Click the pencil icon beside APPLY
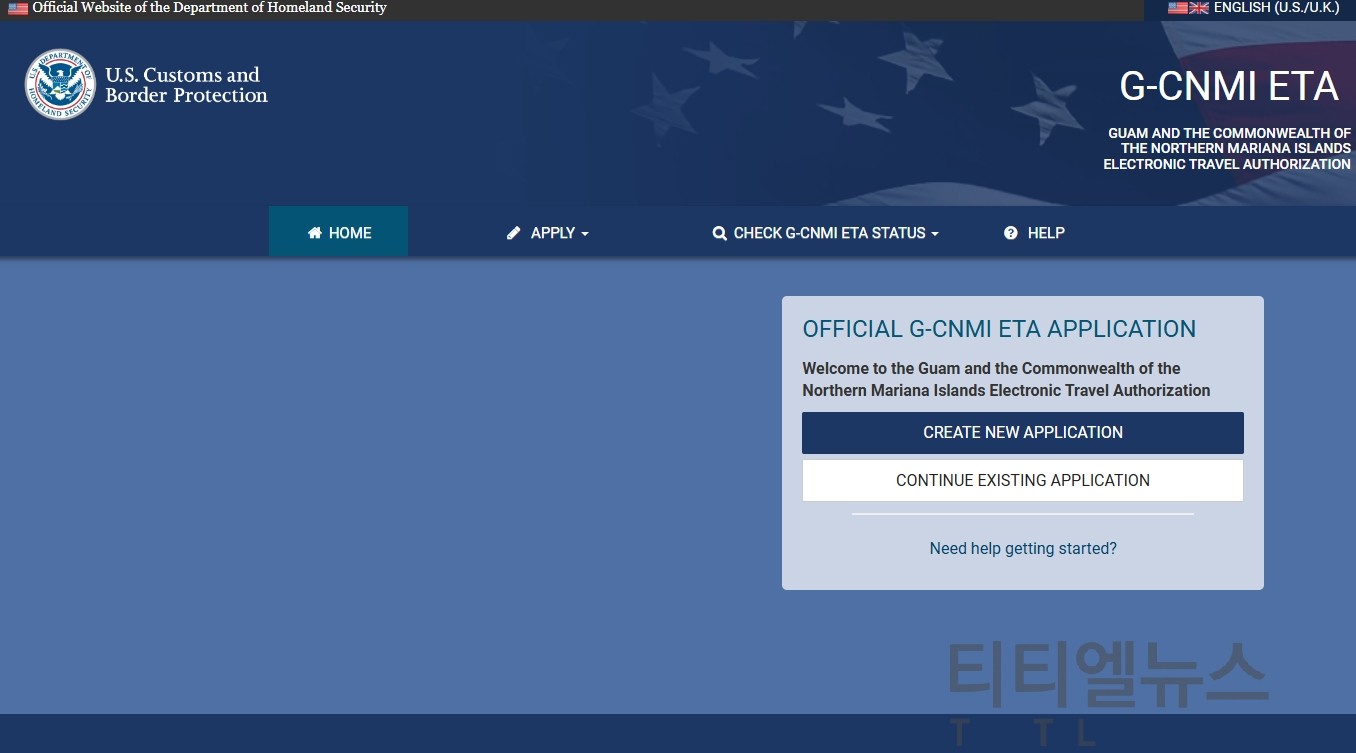The width and height of the screenshot is (1356, 753). [514, 233]
